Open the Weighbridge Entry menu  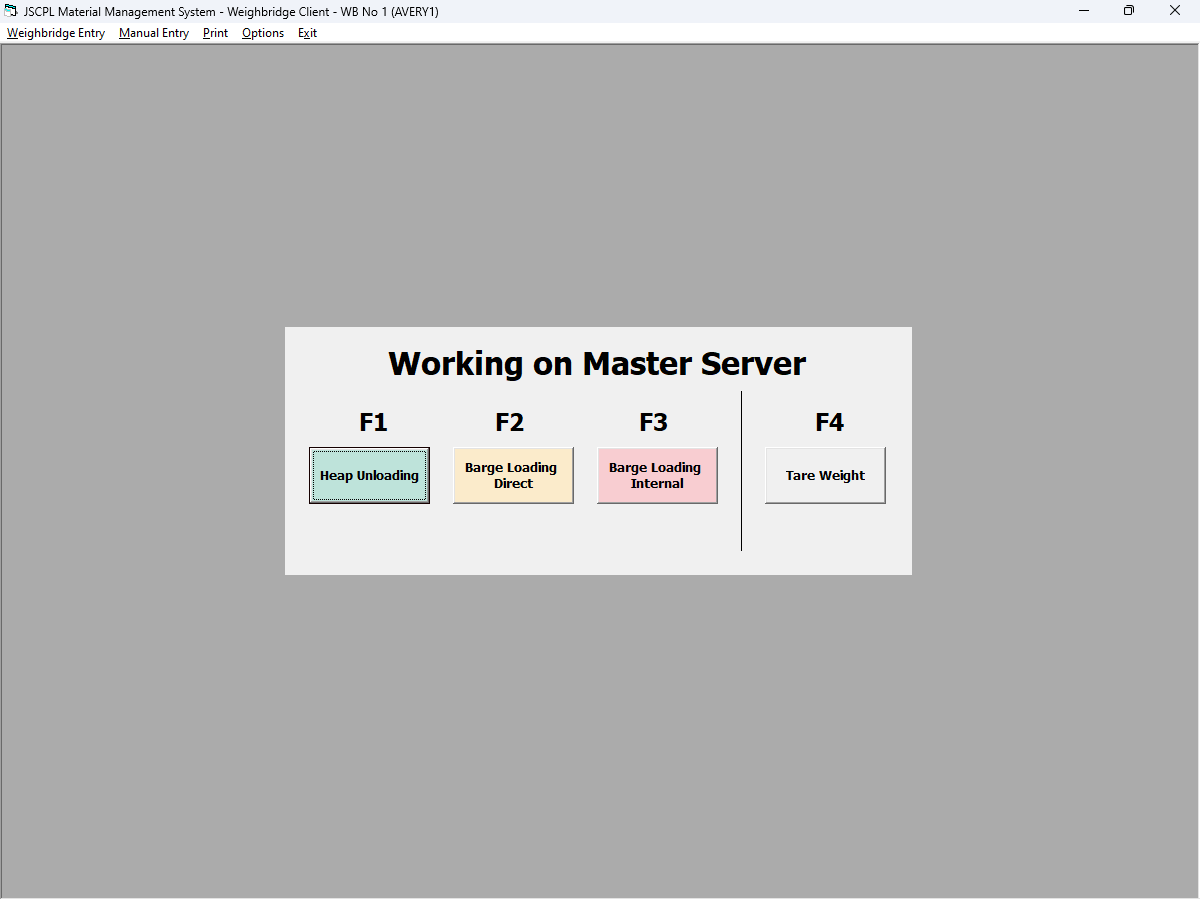pyautogui.click(x=55, y=33)
